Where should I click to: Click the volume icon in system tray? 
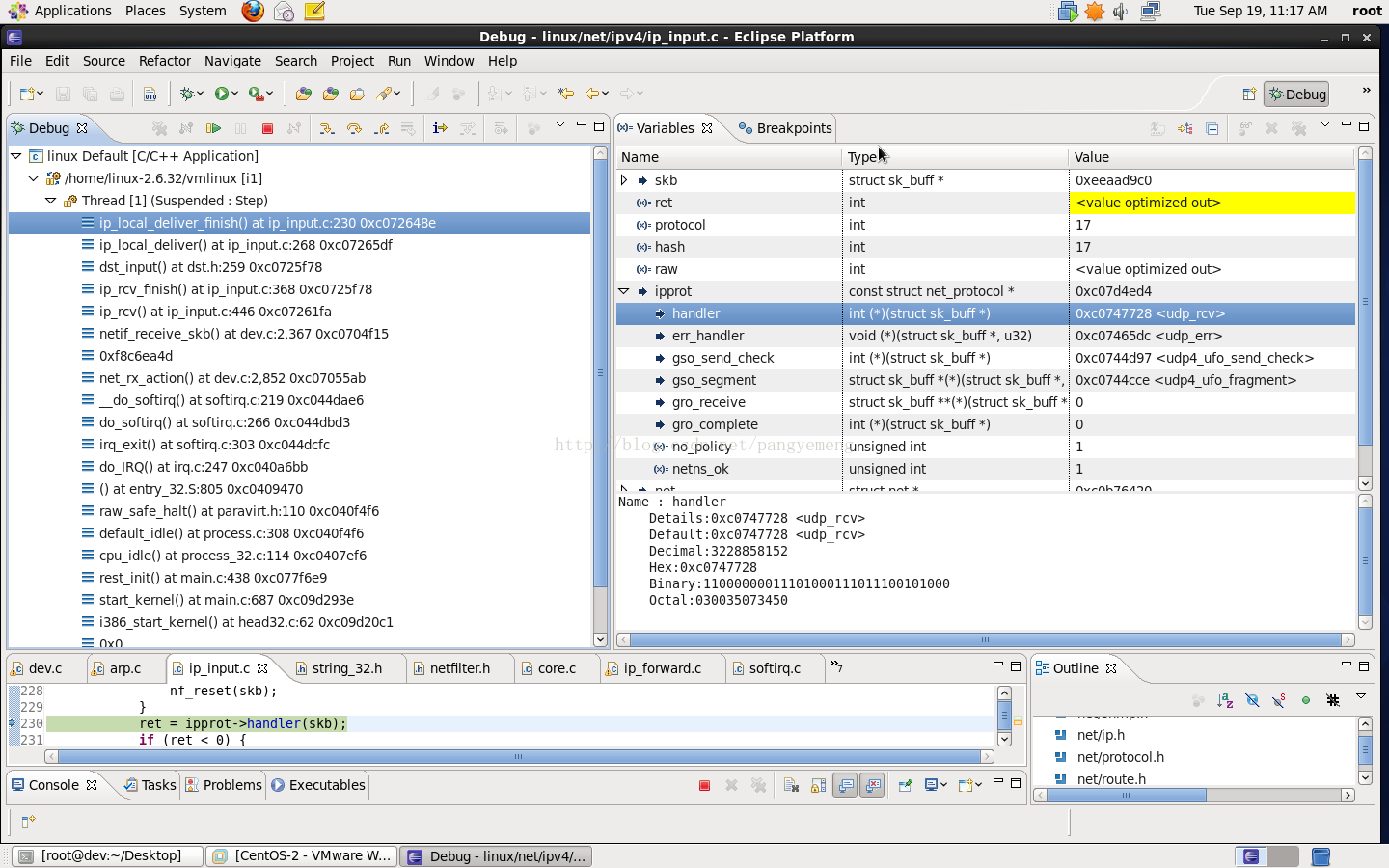pyautogui.click(x=1120, y=12)
